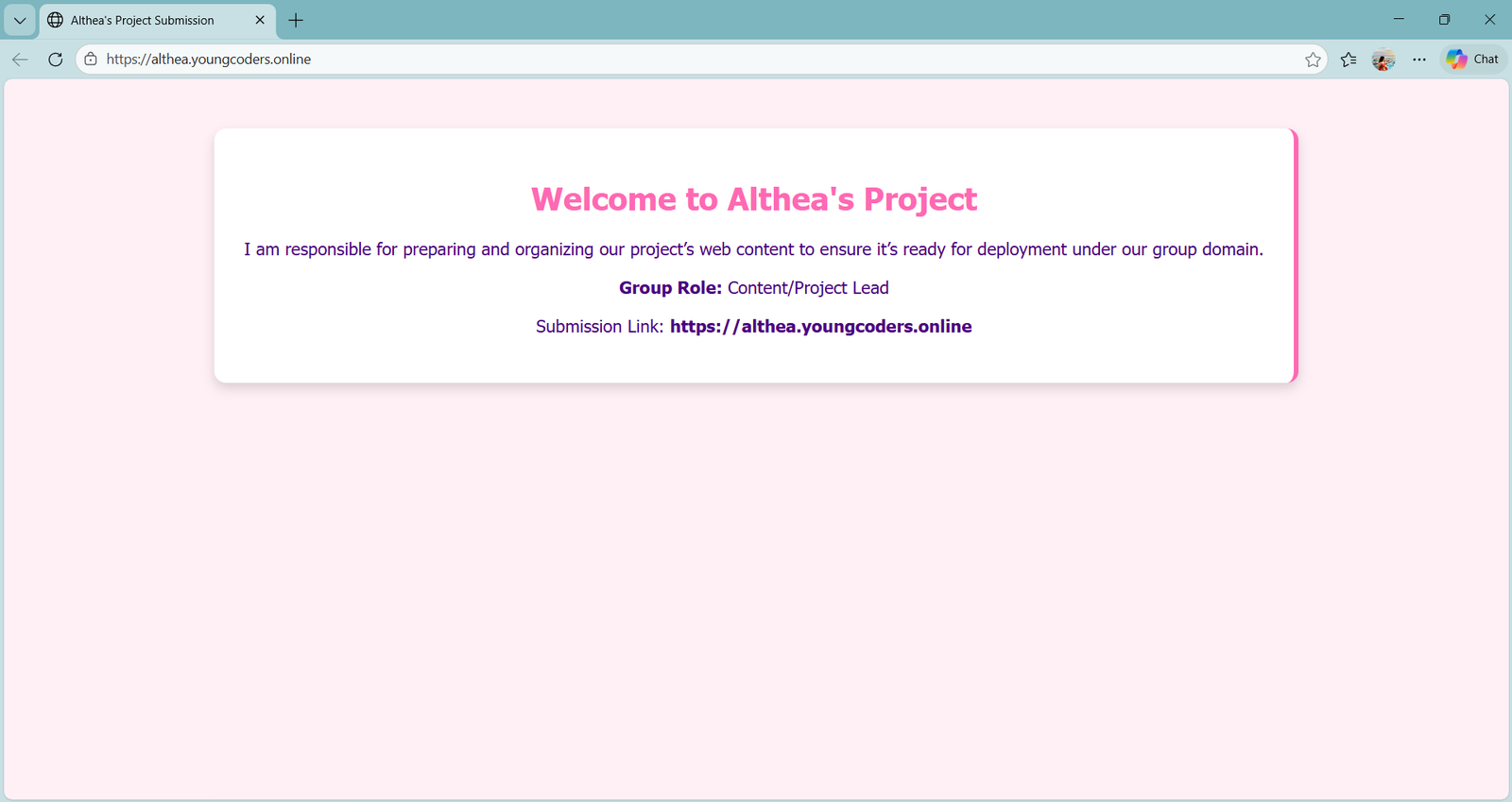Restore down the browser window
Screen dimensions: 1512x802
click(1444, 20)
